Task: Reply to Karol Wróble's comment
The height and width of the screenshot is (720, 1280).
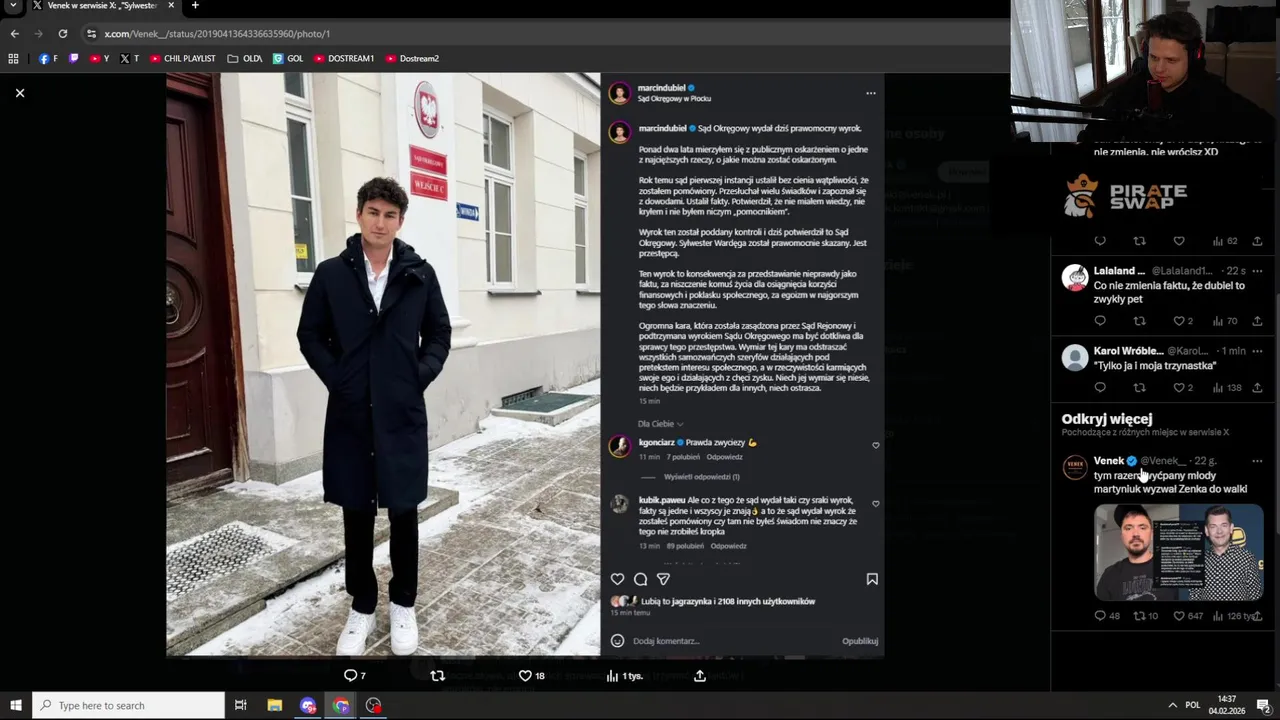Action: click(1100, 387)
